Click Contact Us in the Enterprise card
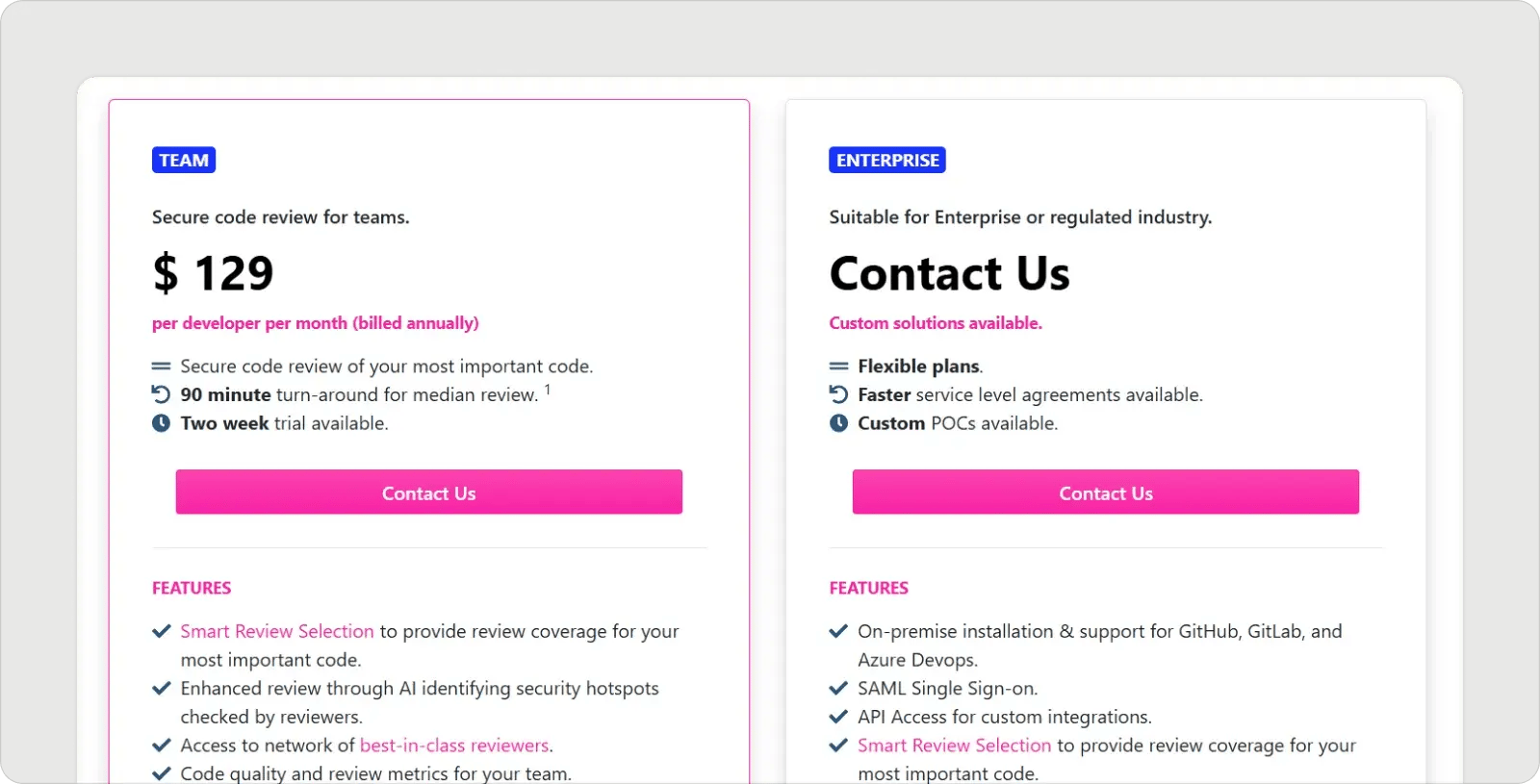 point(1105,492)
